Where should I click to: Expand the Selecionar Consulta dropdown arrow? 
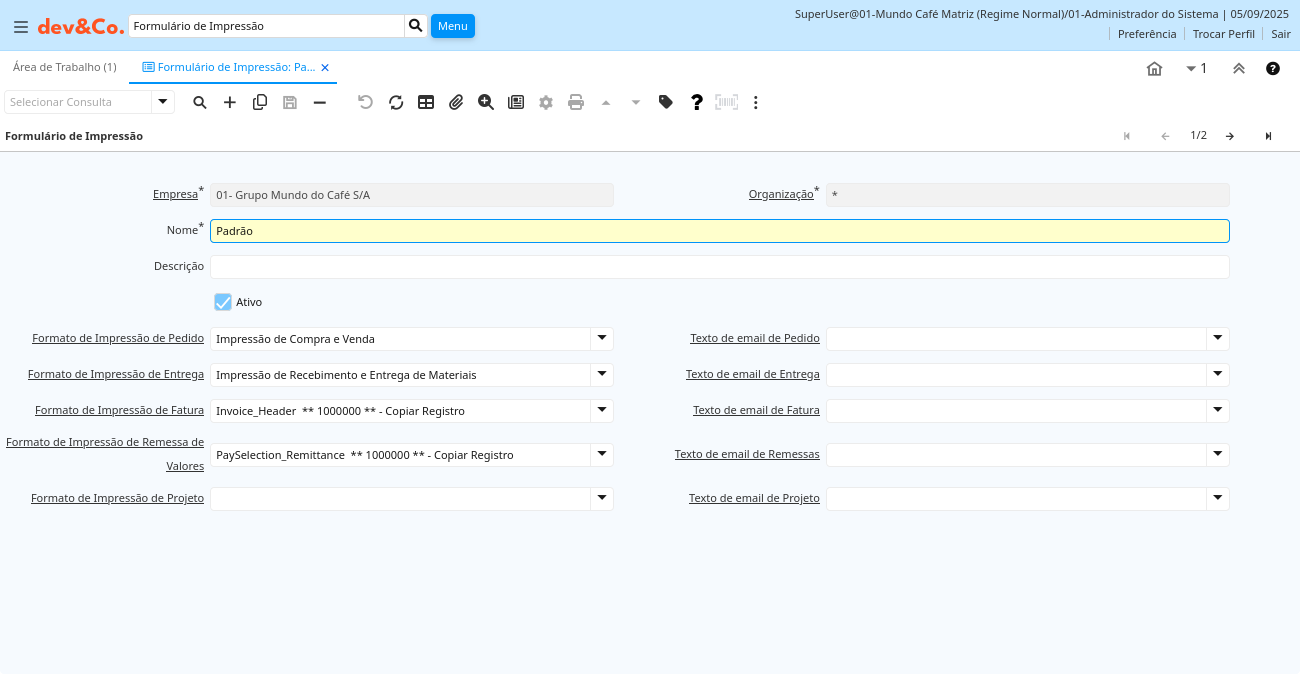click(163, 102)
